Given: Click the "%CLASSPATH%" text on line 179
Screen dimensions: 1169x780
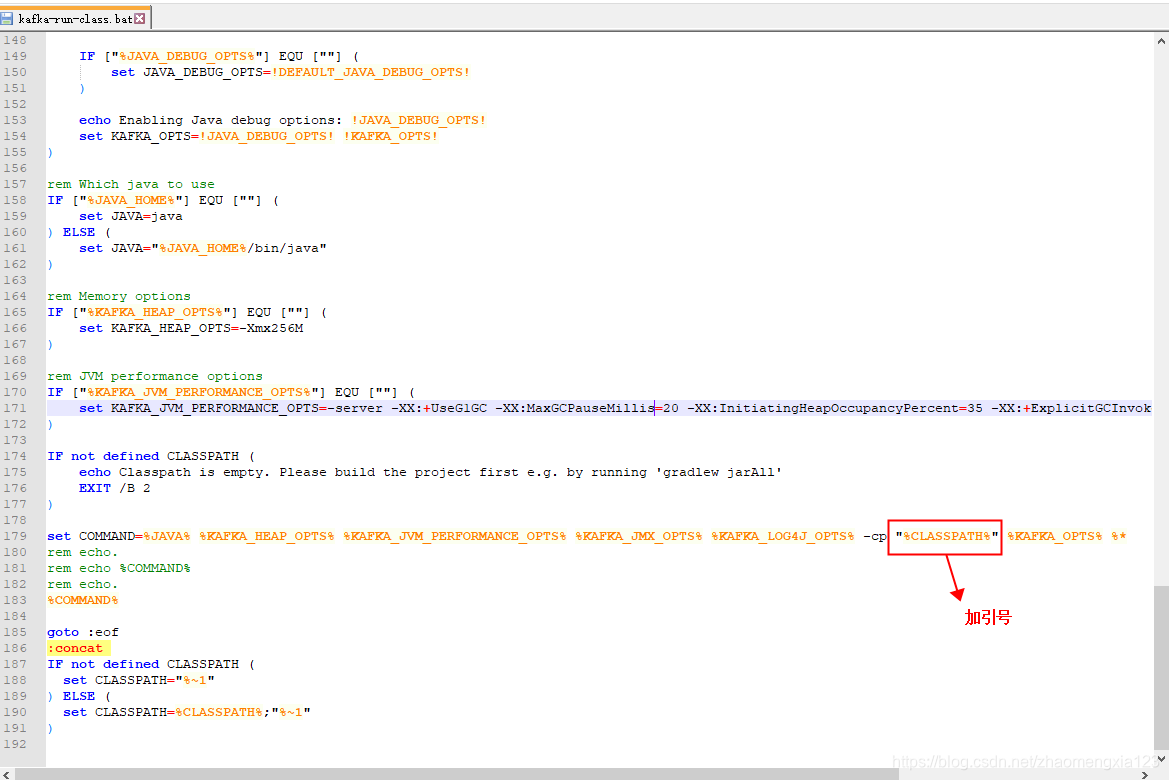Looking at the screenshot, I should tap(947, 536).
